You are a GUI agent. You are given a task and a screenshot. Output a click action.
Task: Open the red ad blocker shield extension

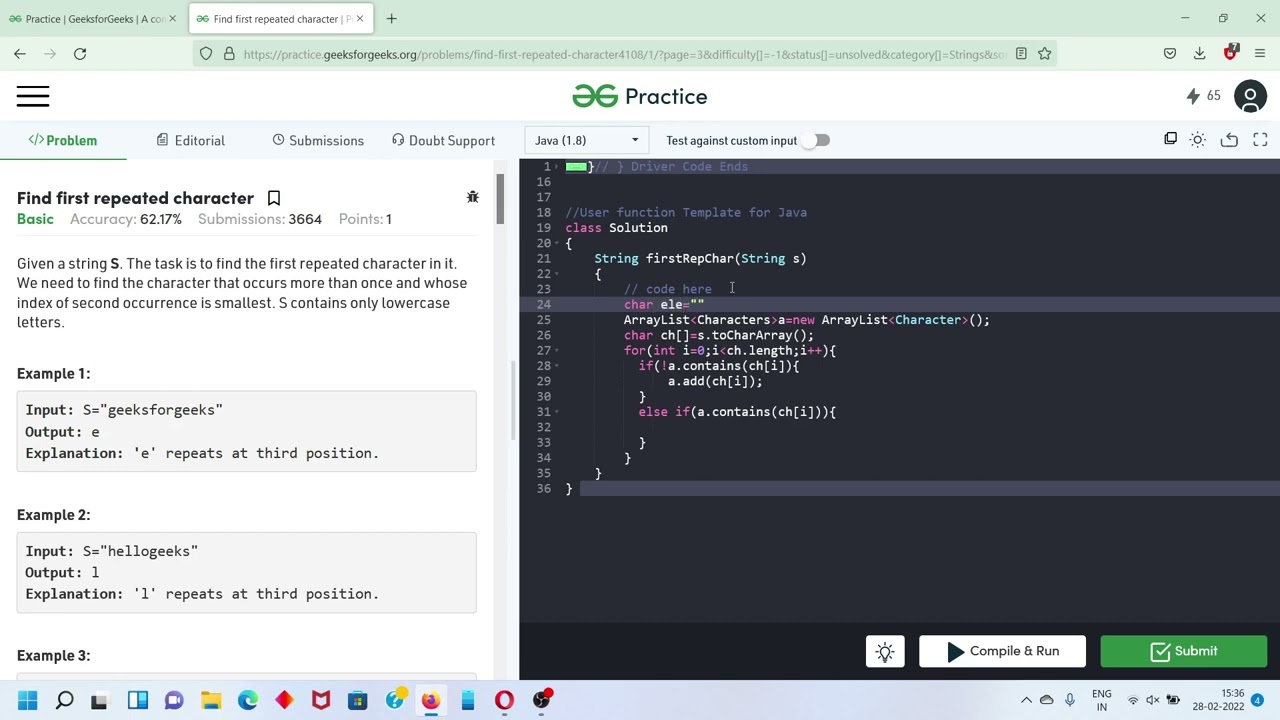[1231, 52]
